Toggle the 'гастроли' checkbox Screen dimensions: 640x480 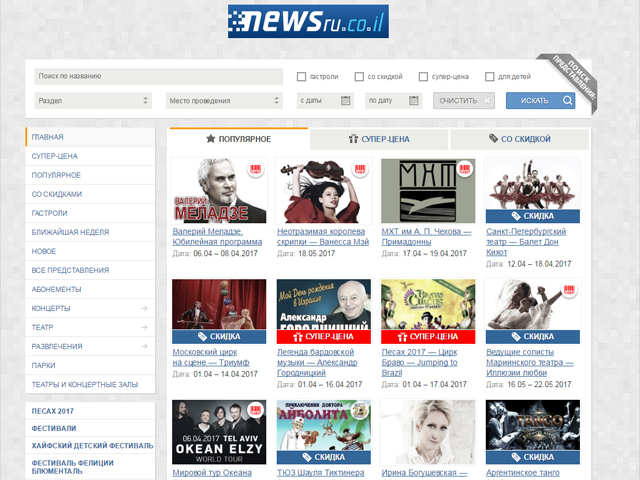pos(301,76)
